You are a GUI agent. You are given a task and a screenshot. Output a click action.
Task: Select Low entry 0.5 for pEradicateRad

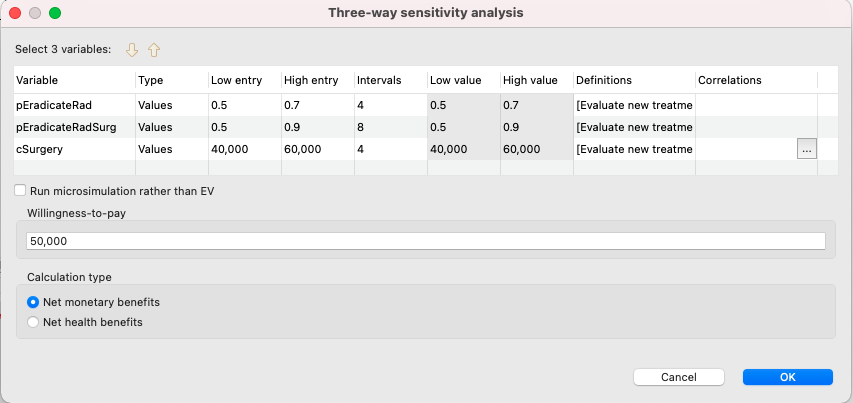(244, 105)
